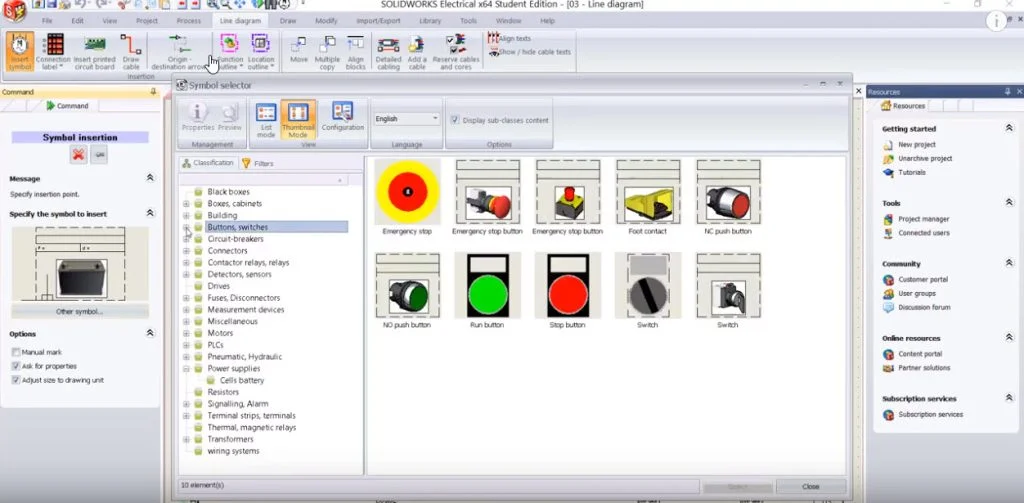Collapse the Power supplies tree node

coord(186,368)
